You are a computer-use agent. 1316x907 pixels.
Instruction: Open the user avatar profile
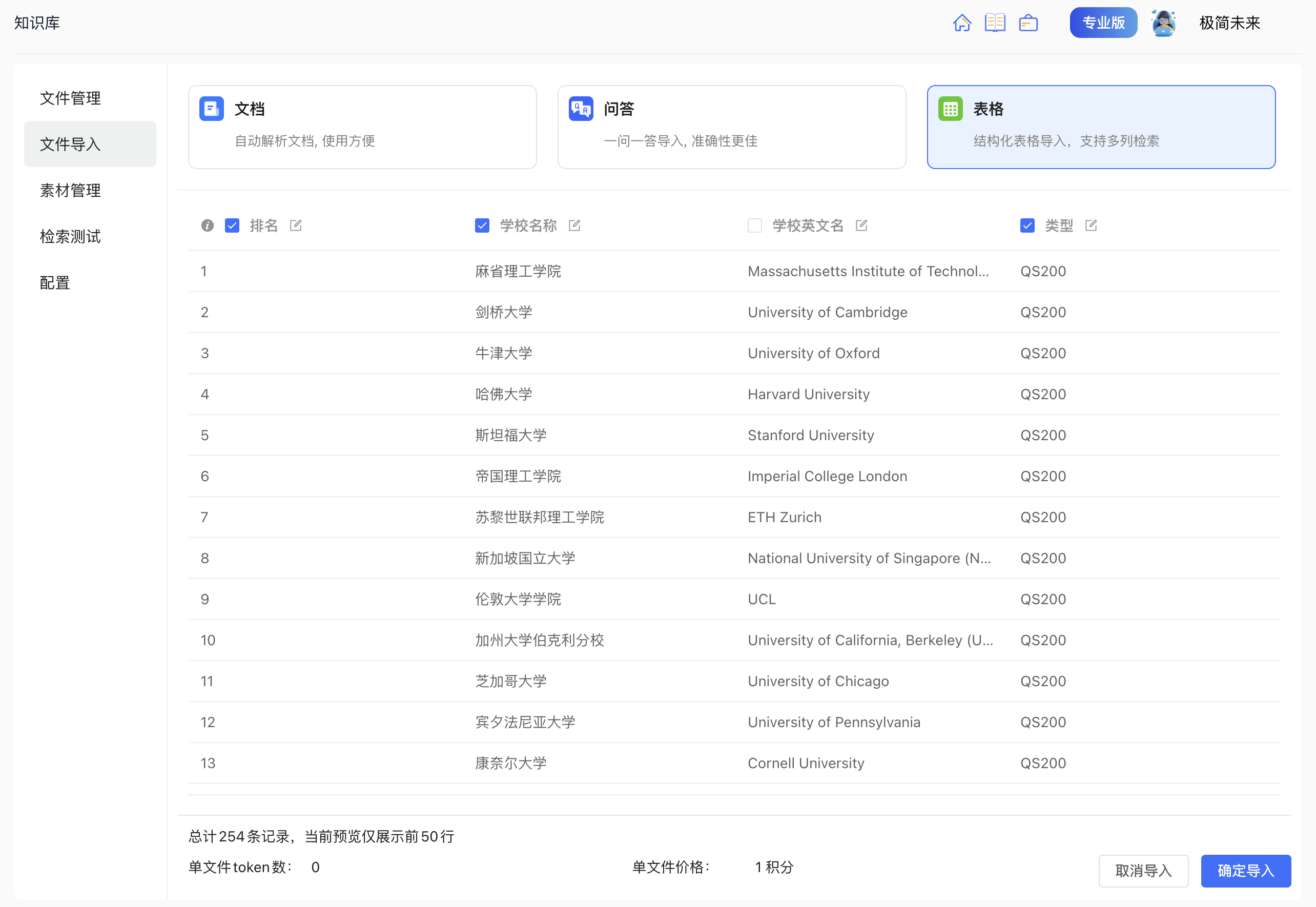point(1163,23)
